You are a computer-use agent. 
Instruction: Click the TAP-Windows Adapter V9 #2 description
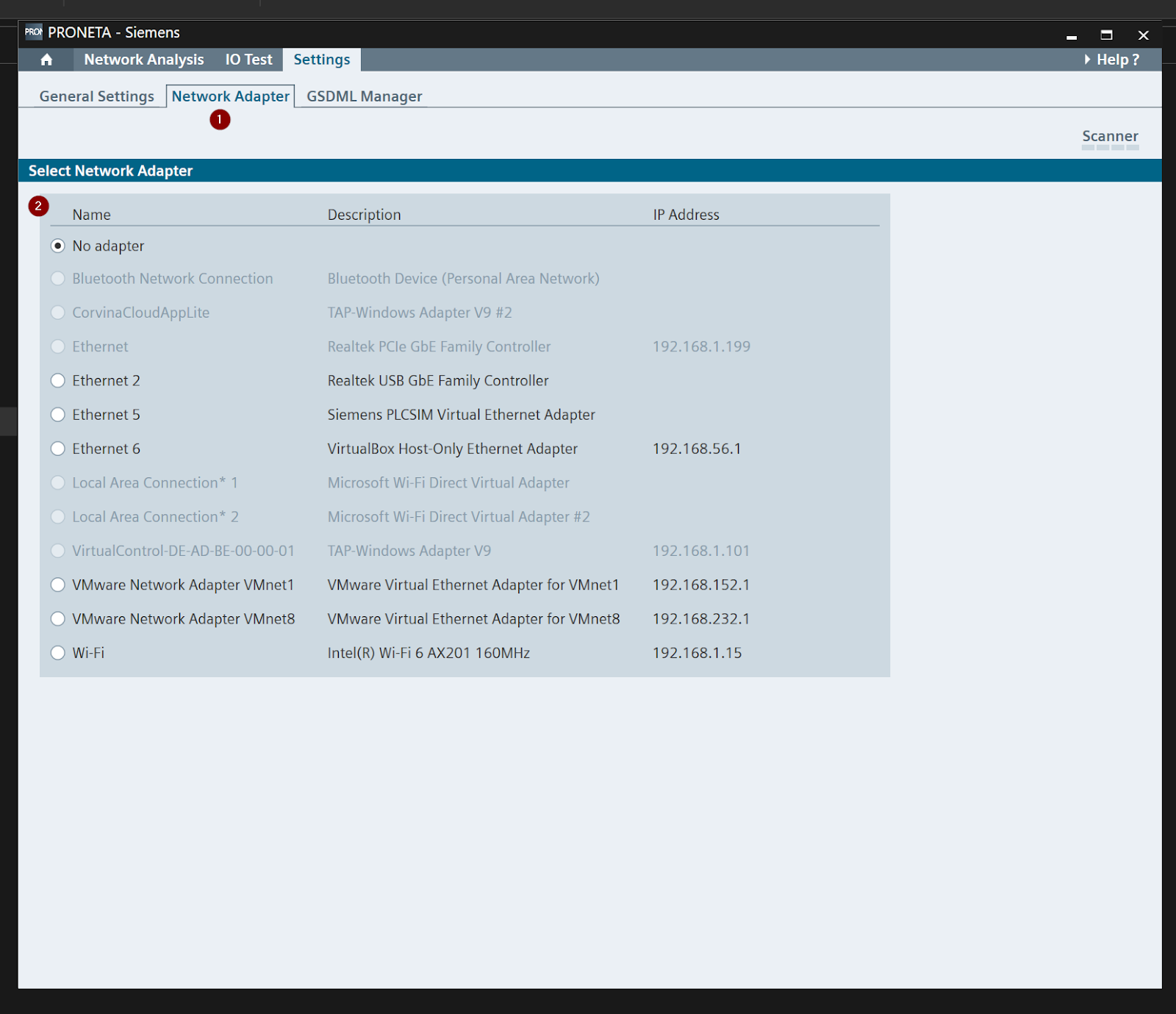[x=420, y=313]
